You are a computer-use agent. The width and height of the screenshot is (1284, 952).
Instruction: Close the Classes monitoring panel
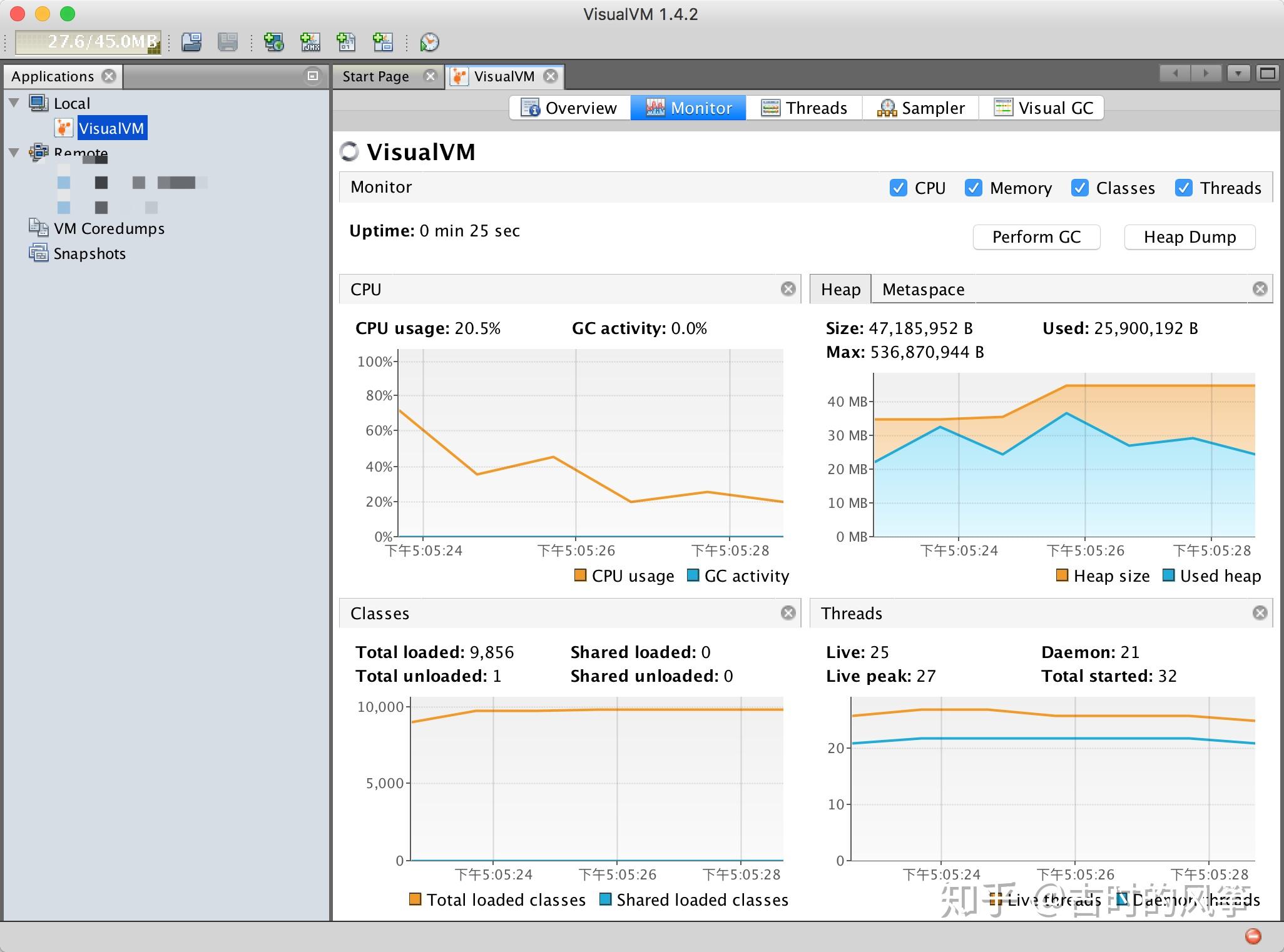(788, 611)
